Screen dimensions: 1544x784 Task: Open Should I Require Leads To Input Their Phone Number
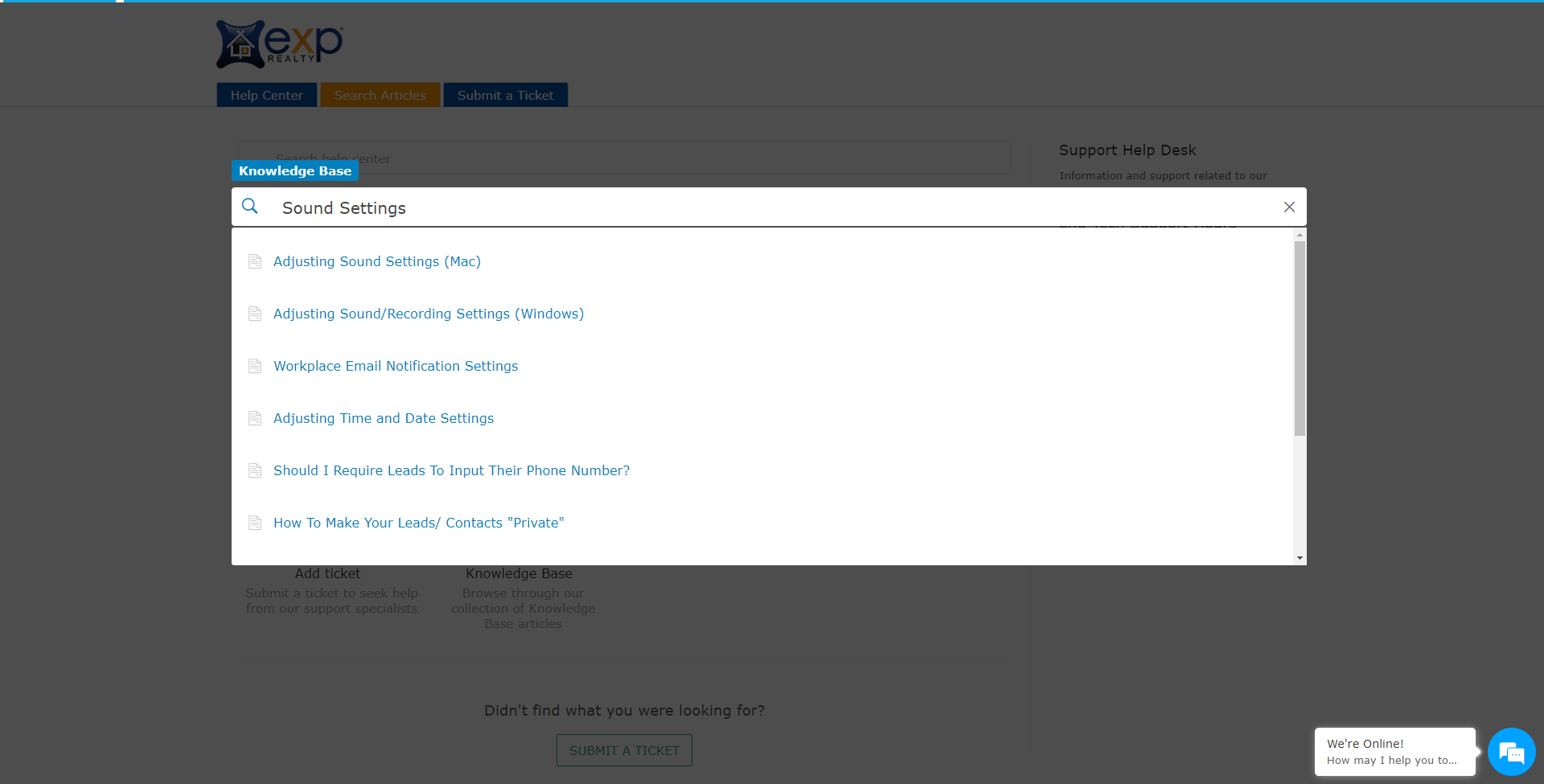452,470
